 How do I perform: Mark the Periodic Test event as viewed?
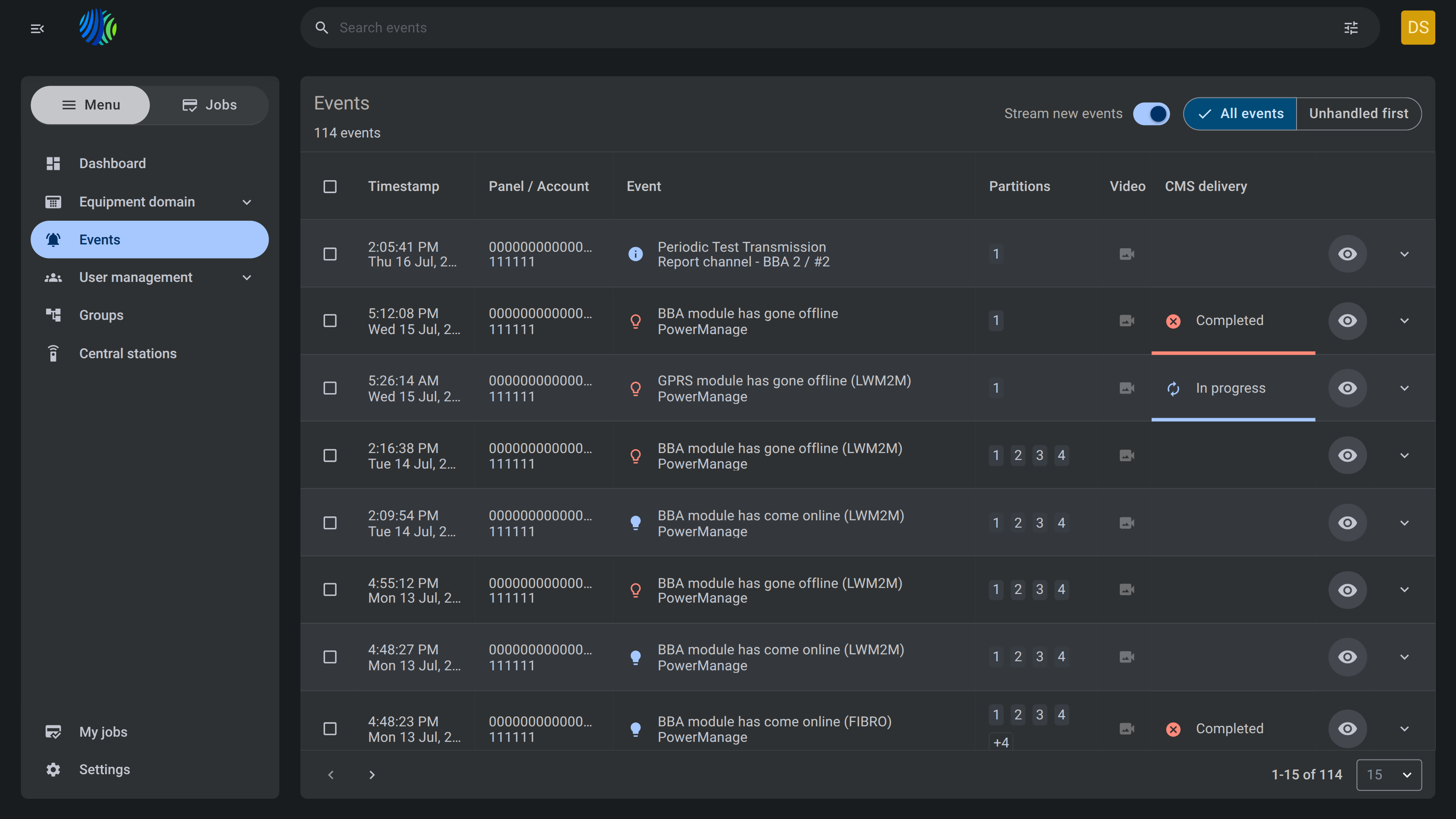pos(1347,254)
